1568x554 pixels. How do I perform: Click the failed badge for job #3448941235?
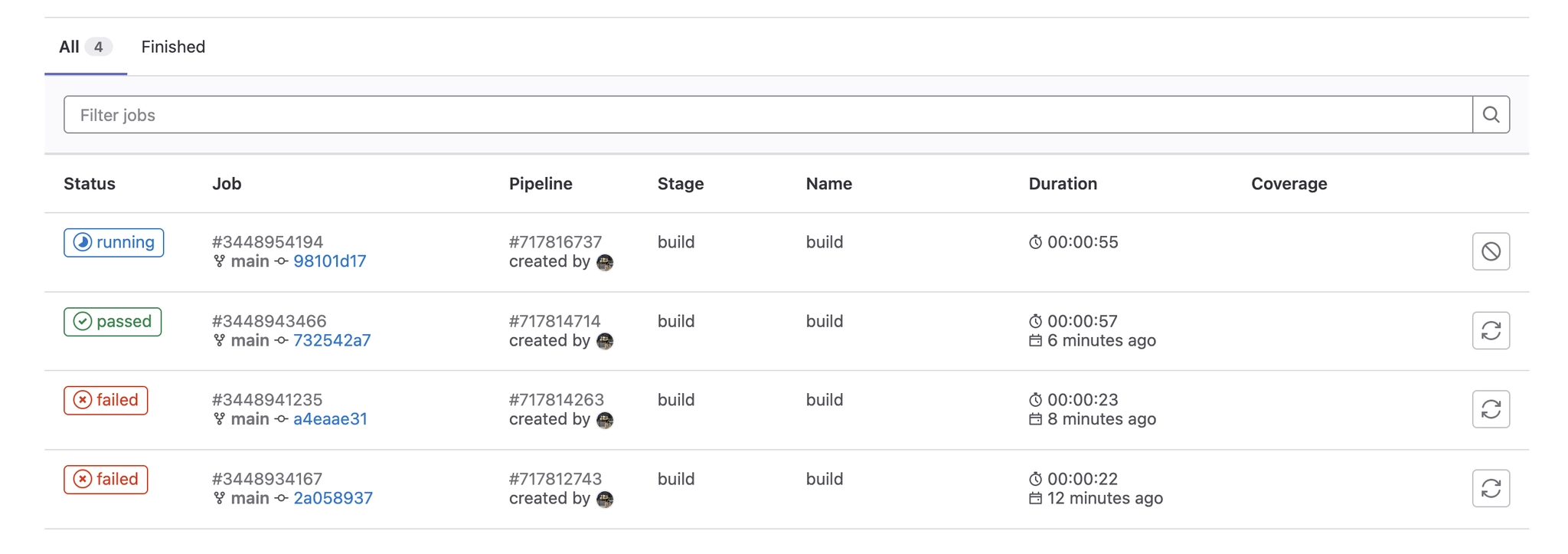(x=106, y=400)
